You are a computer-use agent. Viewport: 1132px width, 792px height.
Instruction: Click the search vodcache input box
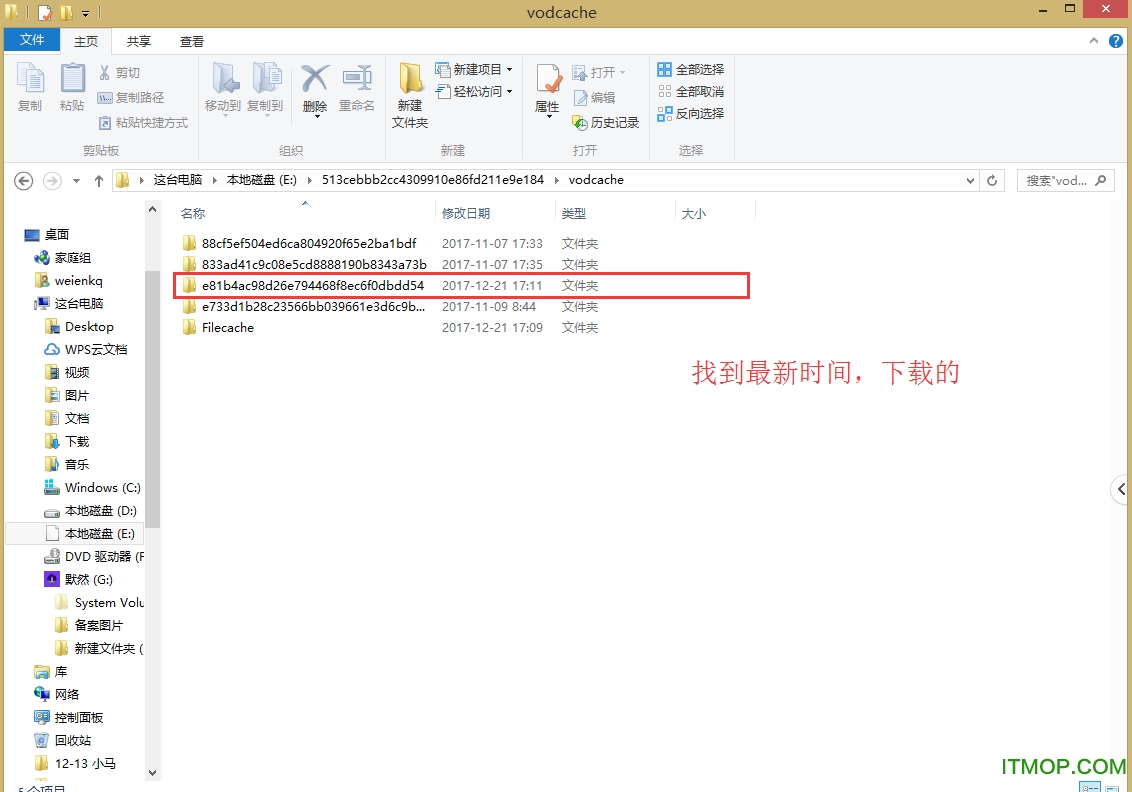click(x=1065, y=180)
